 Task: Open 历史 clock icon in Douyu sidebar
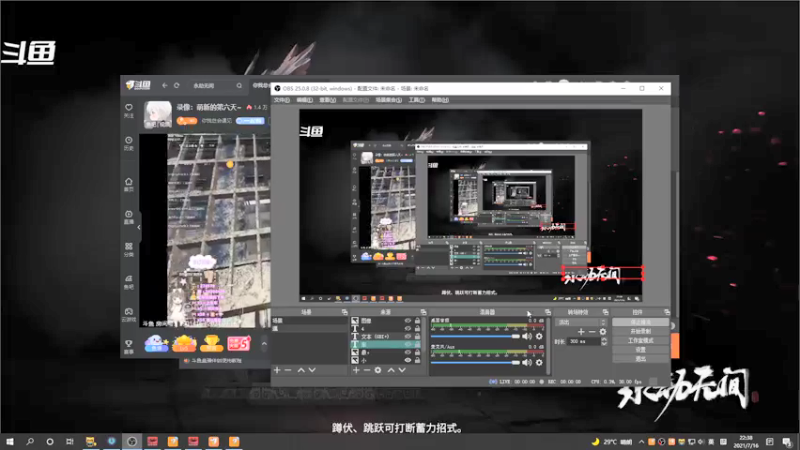click(129, 140)
